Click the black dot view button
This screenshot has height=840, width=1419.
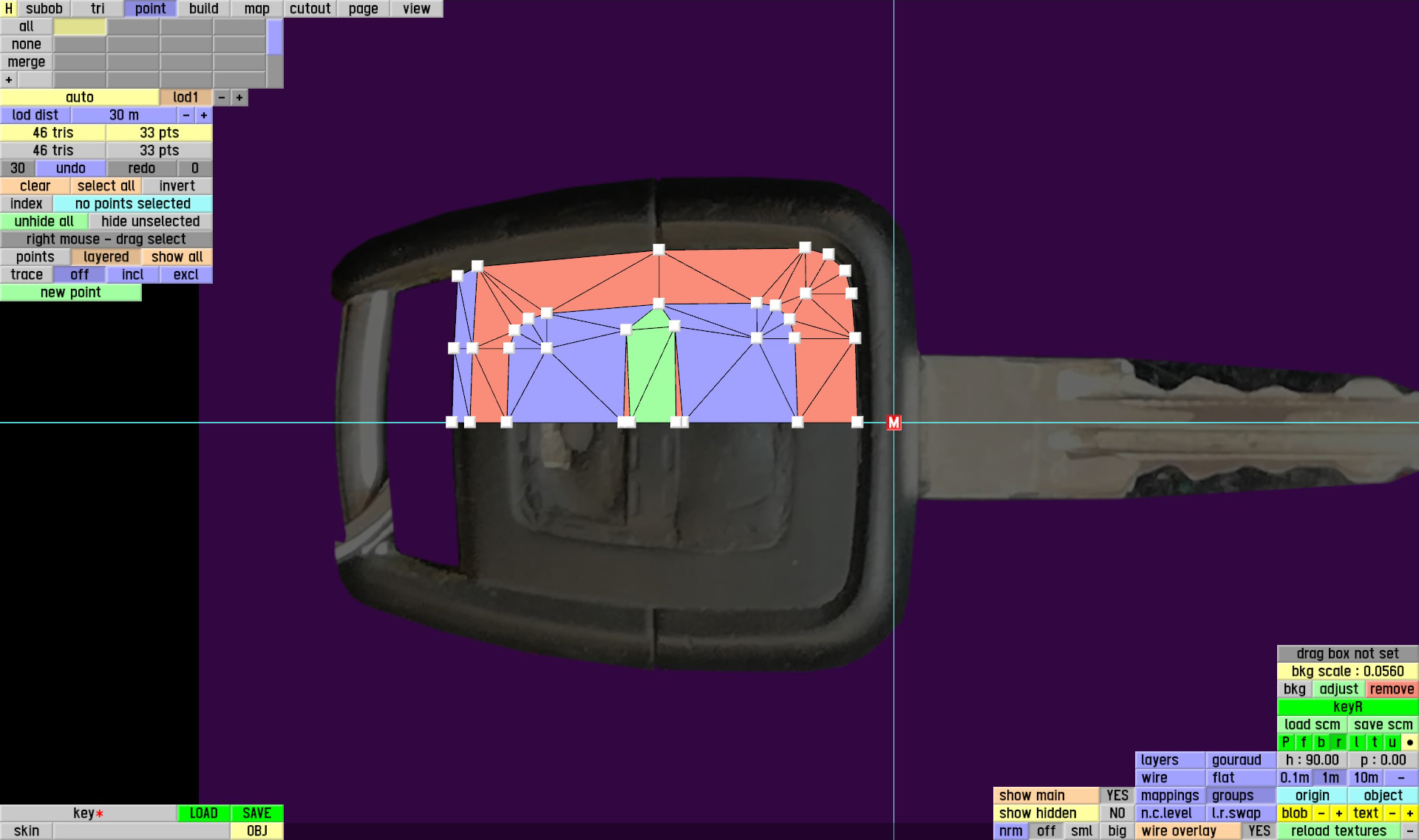[x=1409, y=742]
